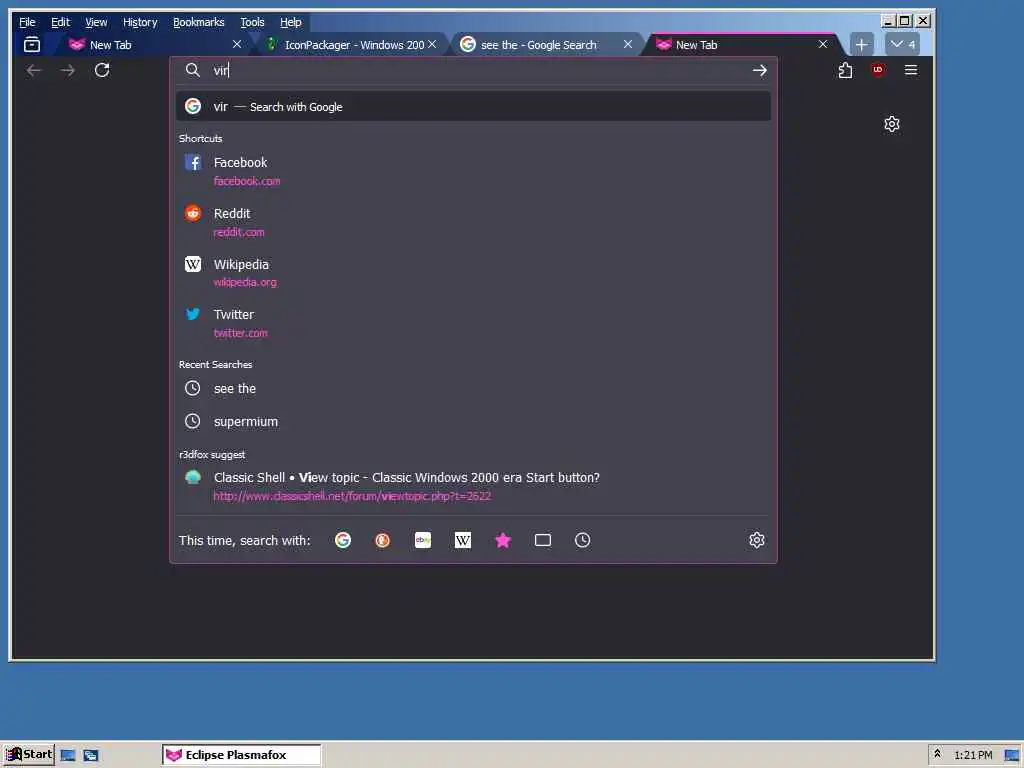Open a new tab with plus button
Image resolution: width=1024 pixels, height=768 pixels.
861,44
